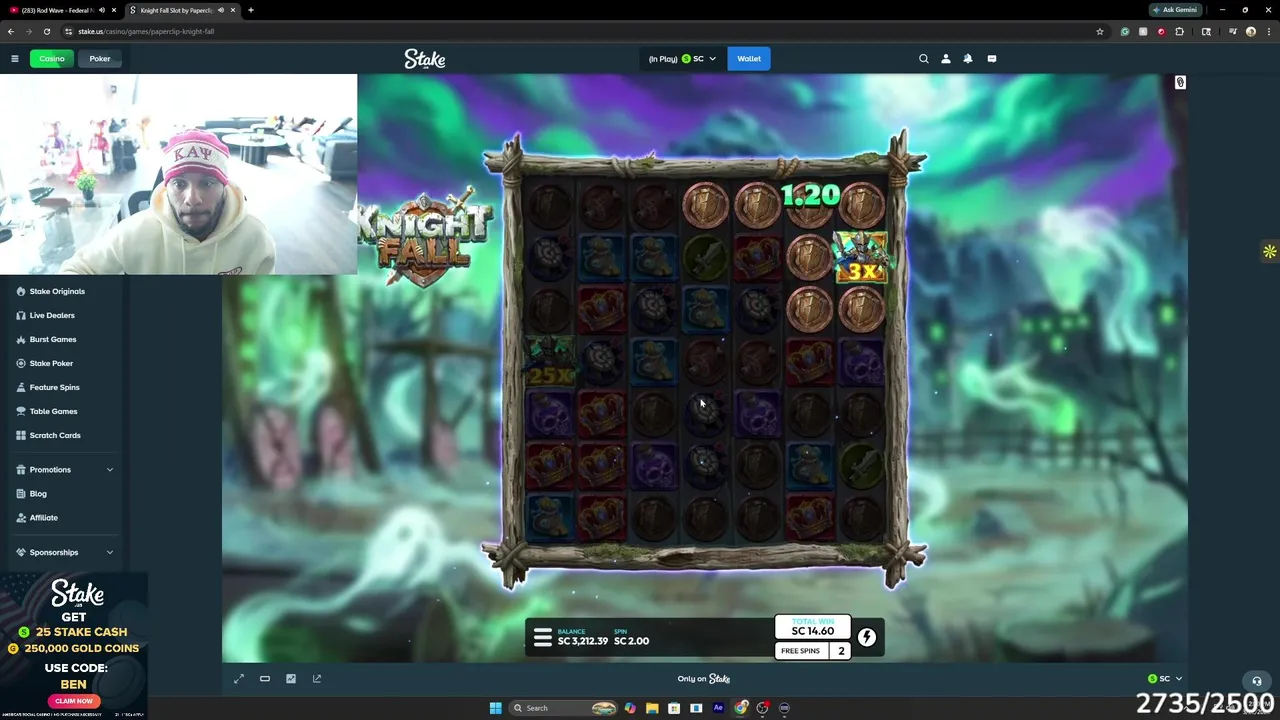Open the Windows Start menu
Image resolution: width=1280 pixels, height=720 pixels.
point(495,708)
